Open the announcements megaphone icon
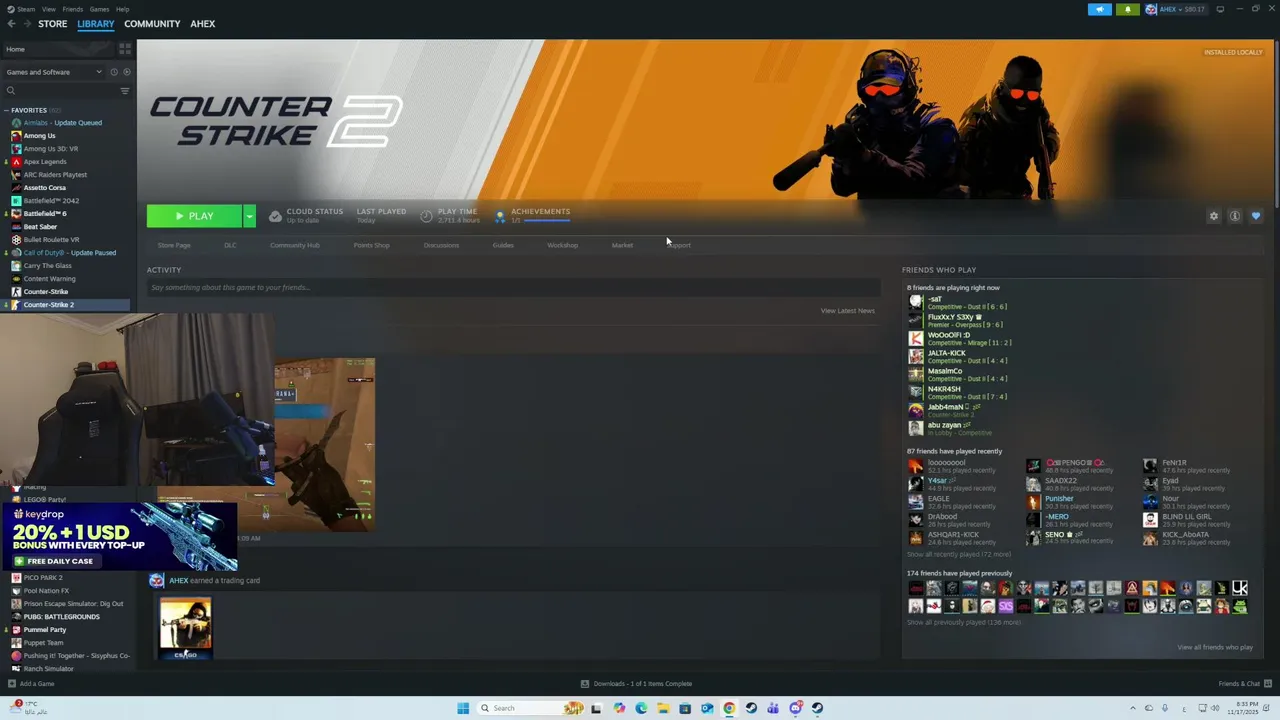This screenshot has height=720, width=1280. click(x=1099, y=9)
